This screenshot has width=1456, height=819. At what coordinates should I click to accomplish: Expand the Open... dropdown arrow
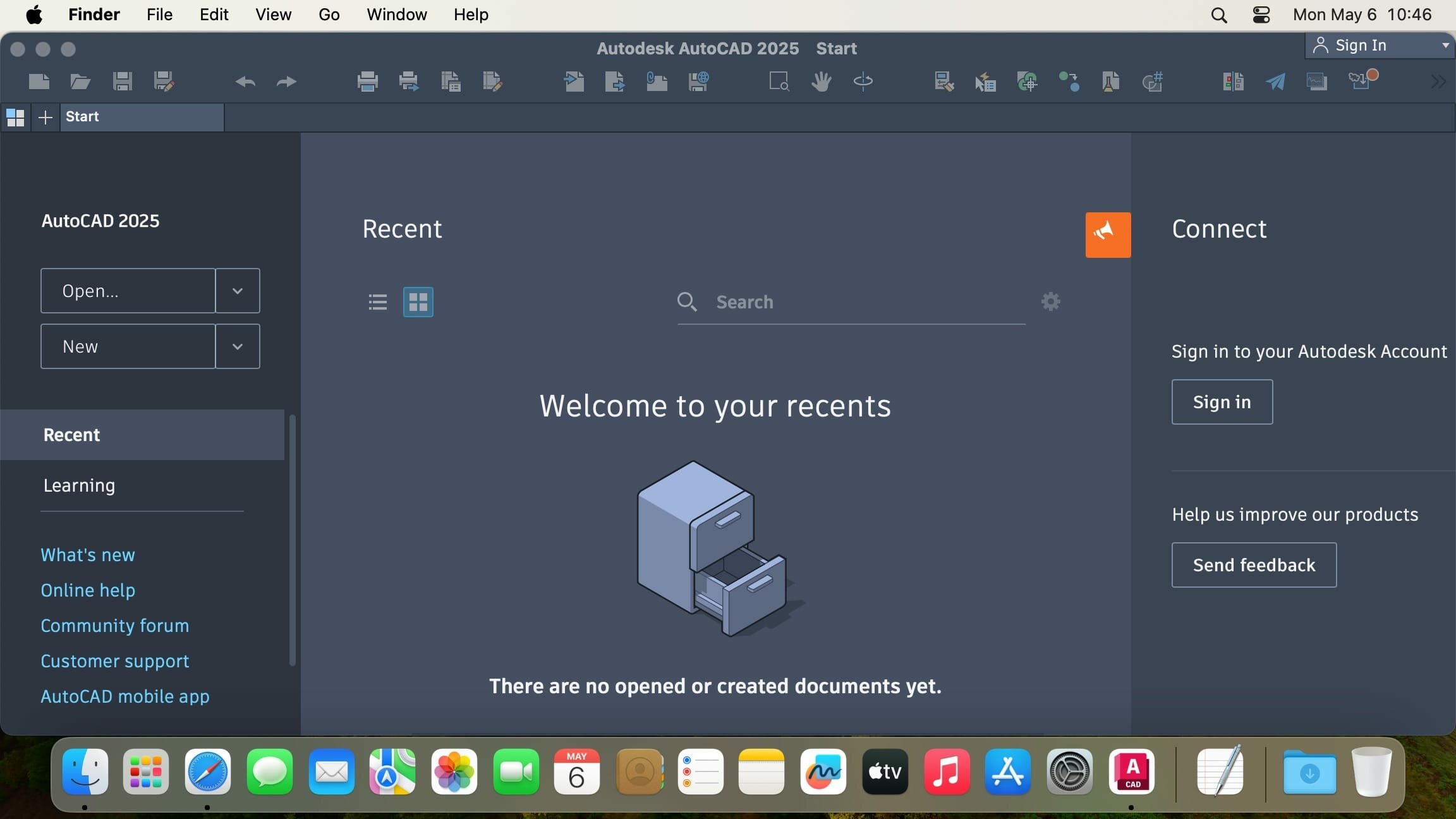pyautogui.click(x=238, y=291)
